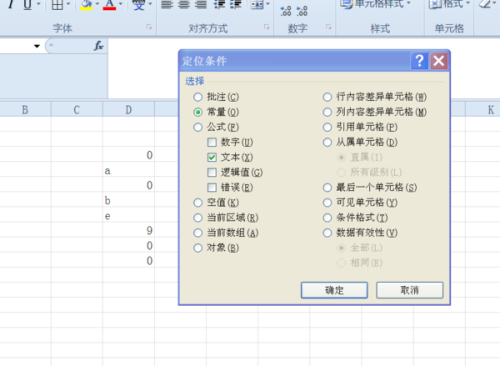The image size is (500, 366).
Task: Select column D header
Action: [x=129, y=109]
